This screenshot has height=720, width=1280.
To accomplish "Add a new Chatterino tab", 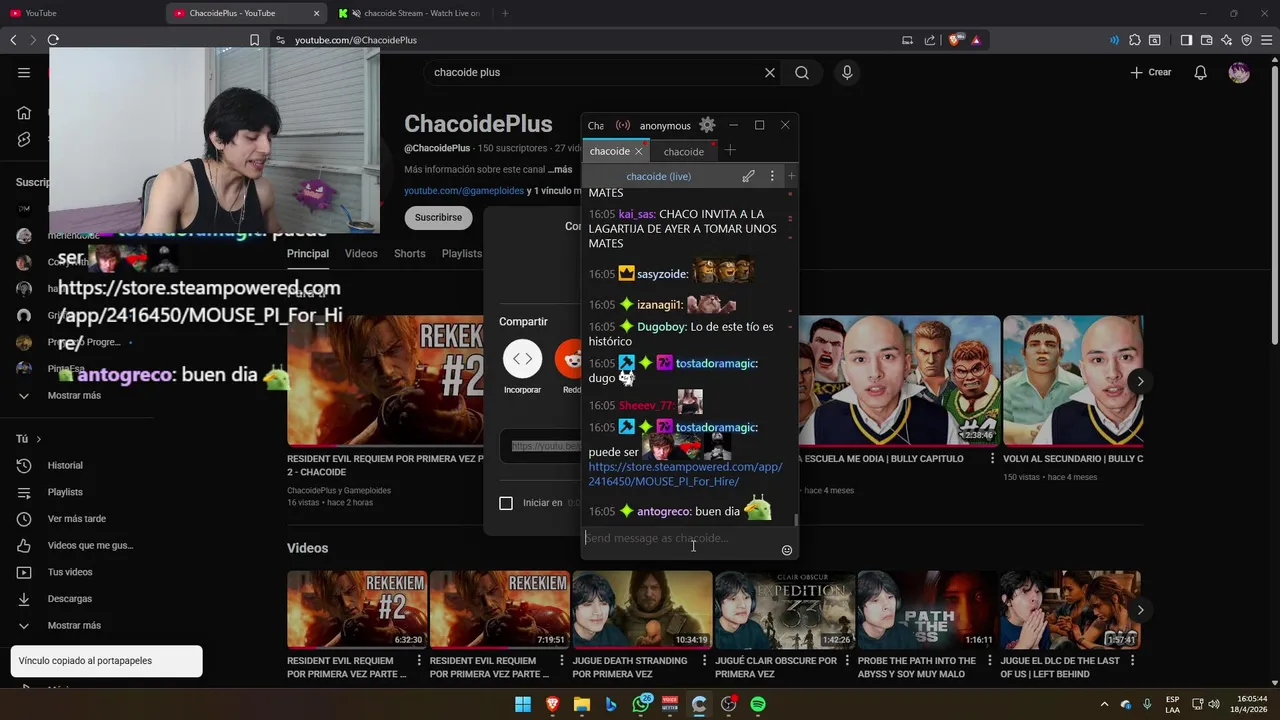I will [730, 150].
